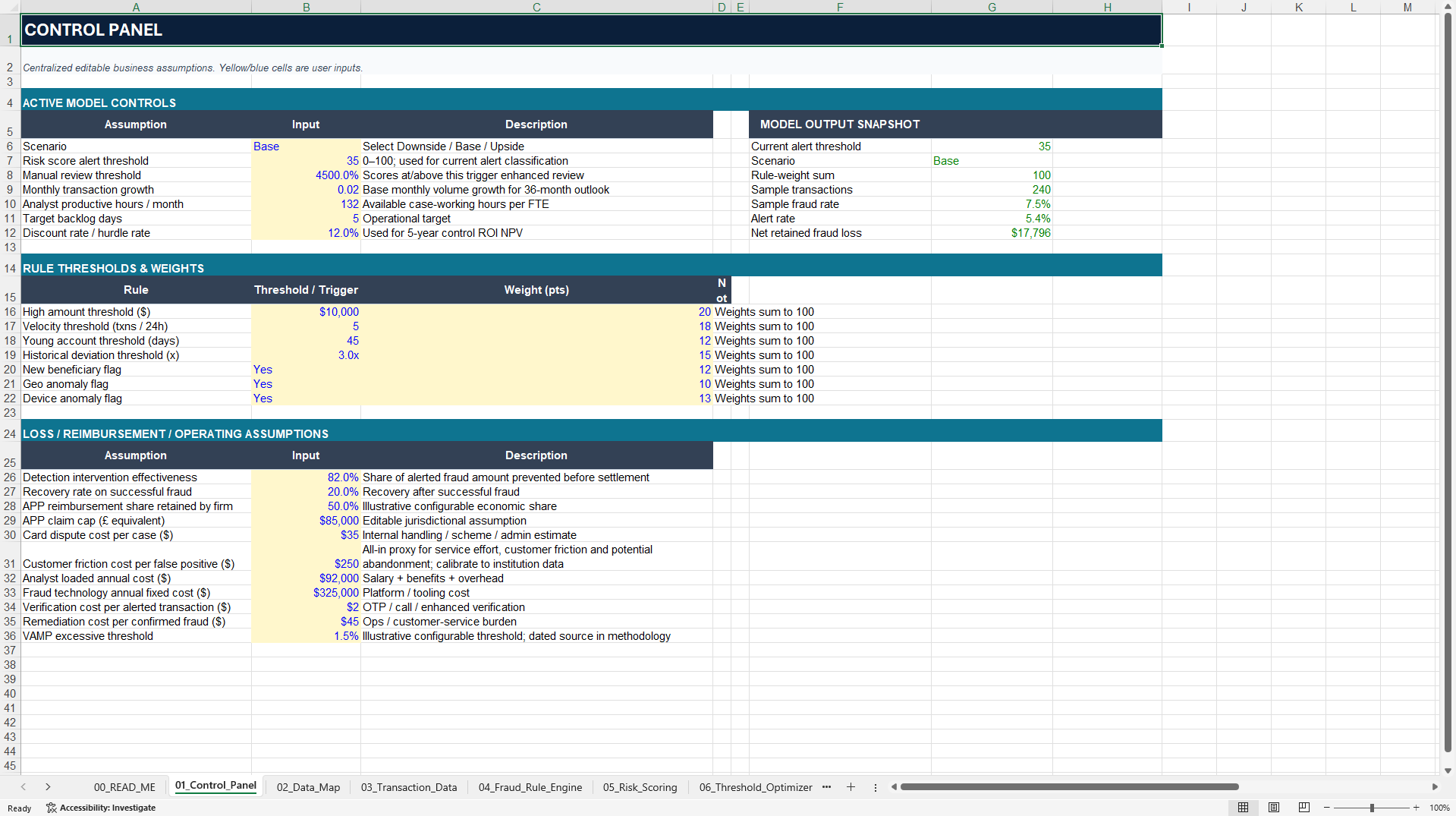Screen dimensions: 1456x816
Task: Click Risk score alert threshold input 35
Action: tap(306, 161)
